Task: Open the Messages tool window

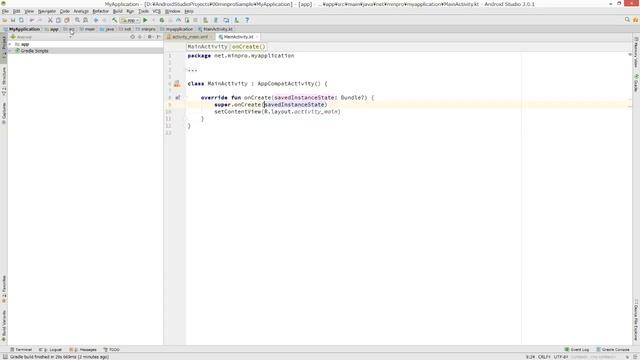Action: coord(83,350)
